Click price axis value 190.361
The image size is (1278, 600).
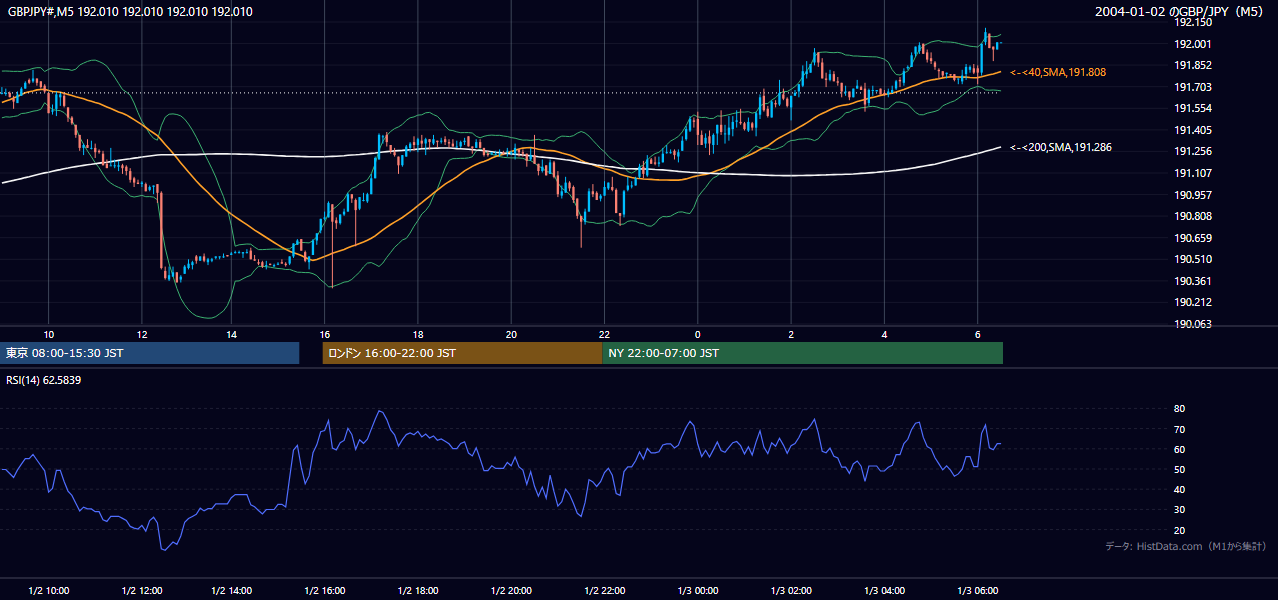point(1192,281)
